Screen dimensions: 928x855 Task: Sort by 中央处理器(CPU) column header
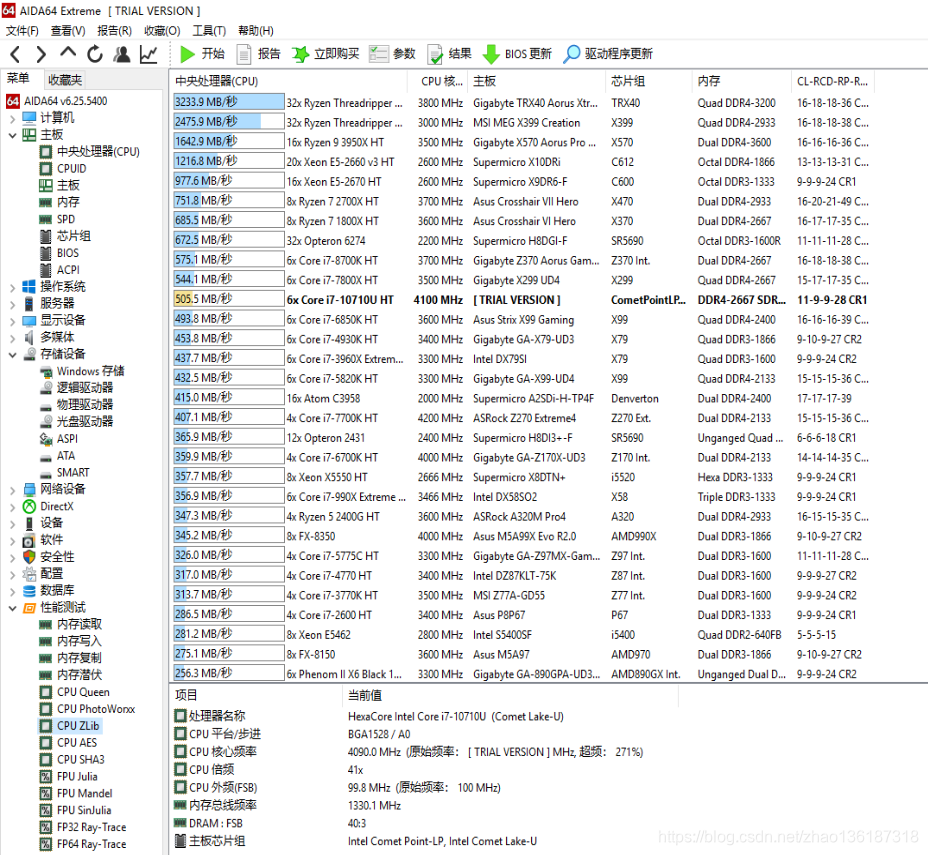[289, 82]
